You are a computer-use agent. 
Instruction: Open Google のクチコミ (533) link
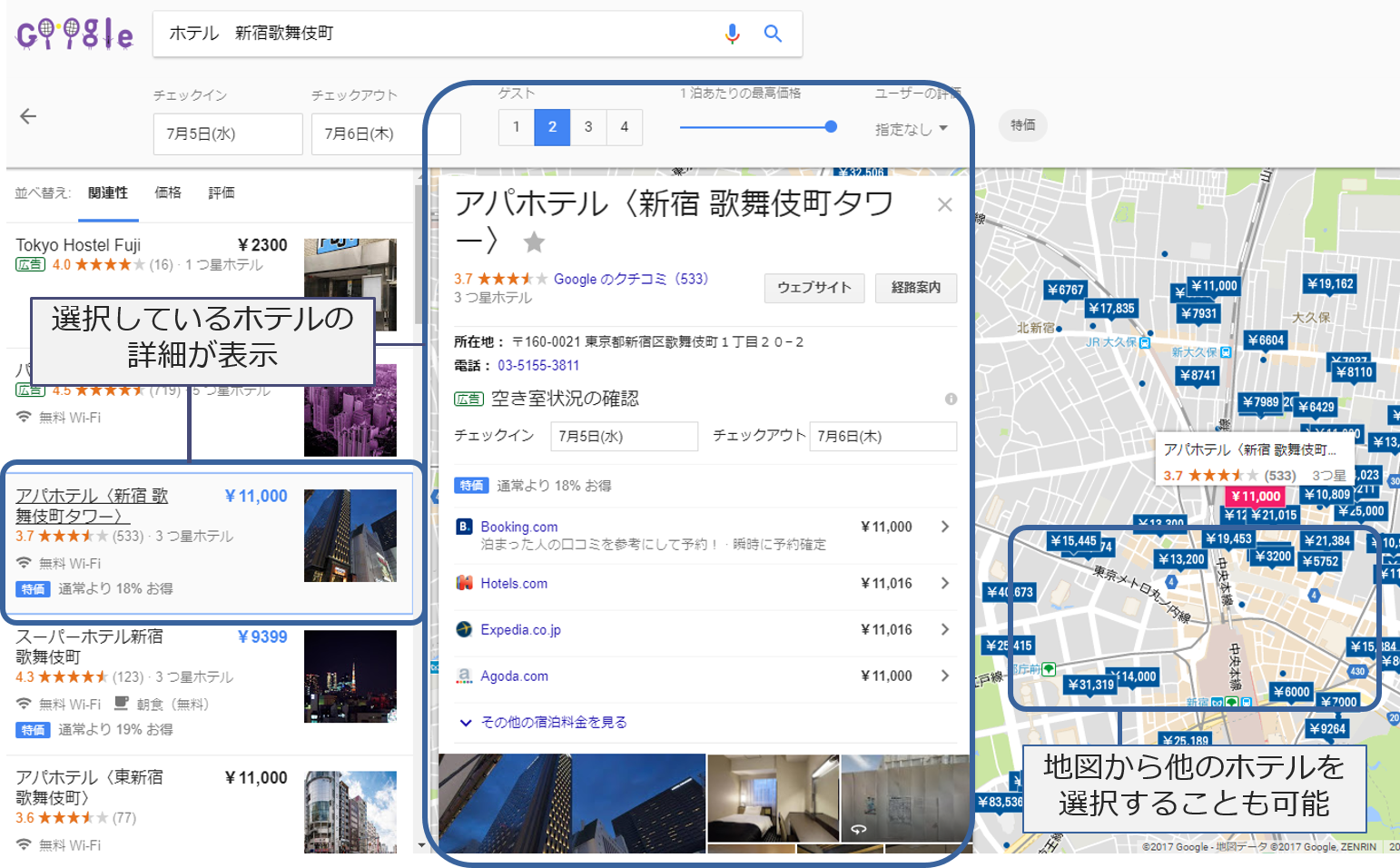(631, 280)
